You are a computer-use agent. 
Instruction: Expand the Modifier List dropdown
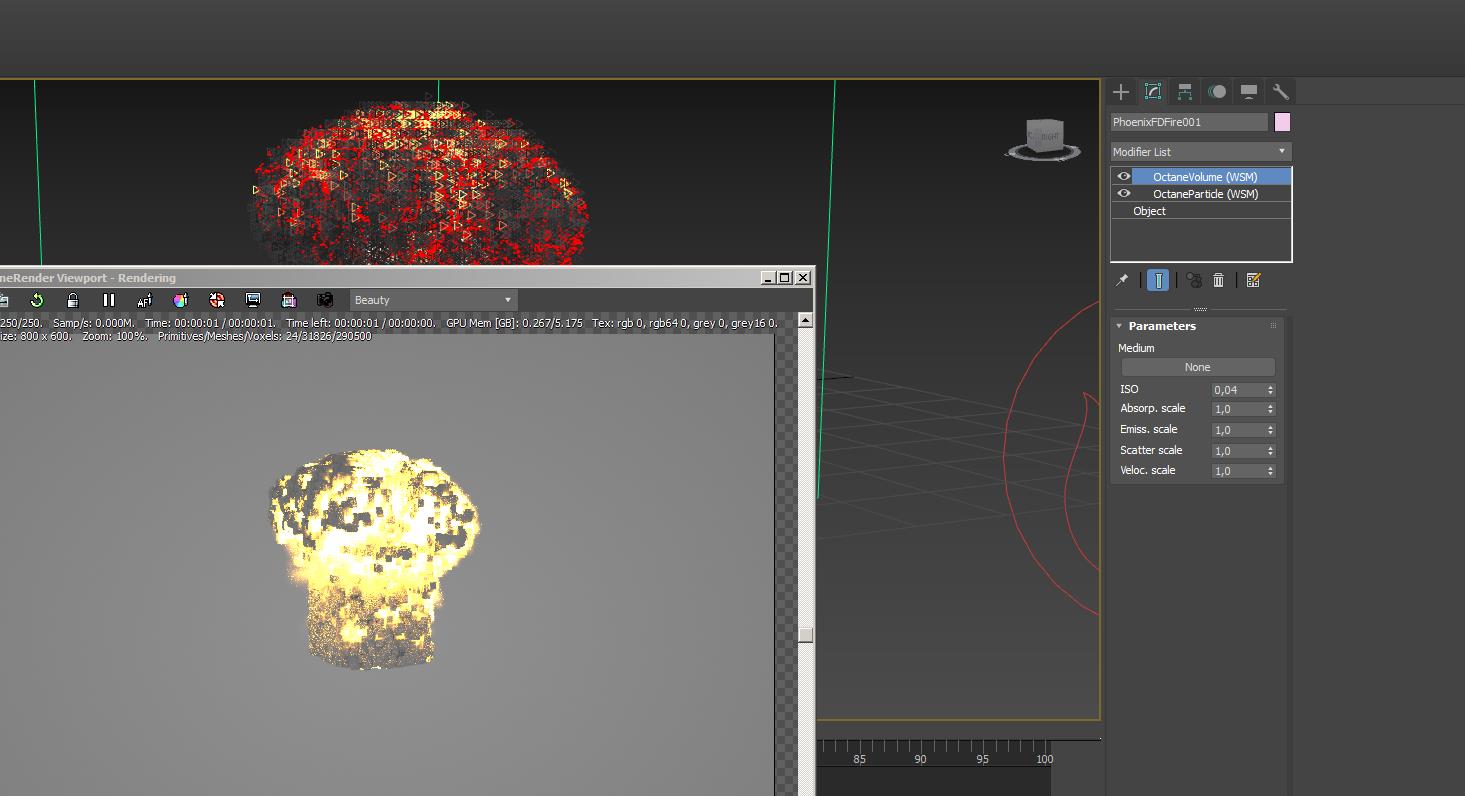(x=1201, y=152)
